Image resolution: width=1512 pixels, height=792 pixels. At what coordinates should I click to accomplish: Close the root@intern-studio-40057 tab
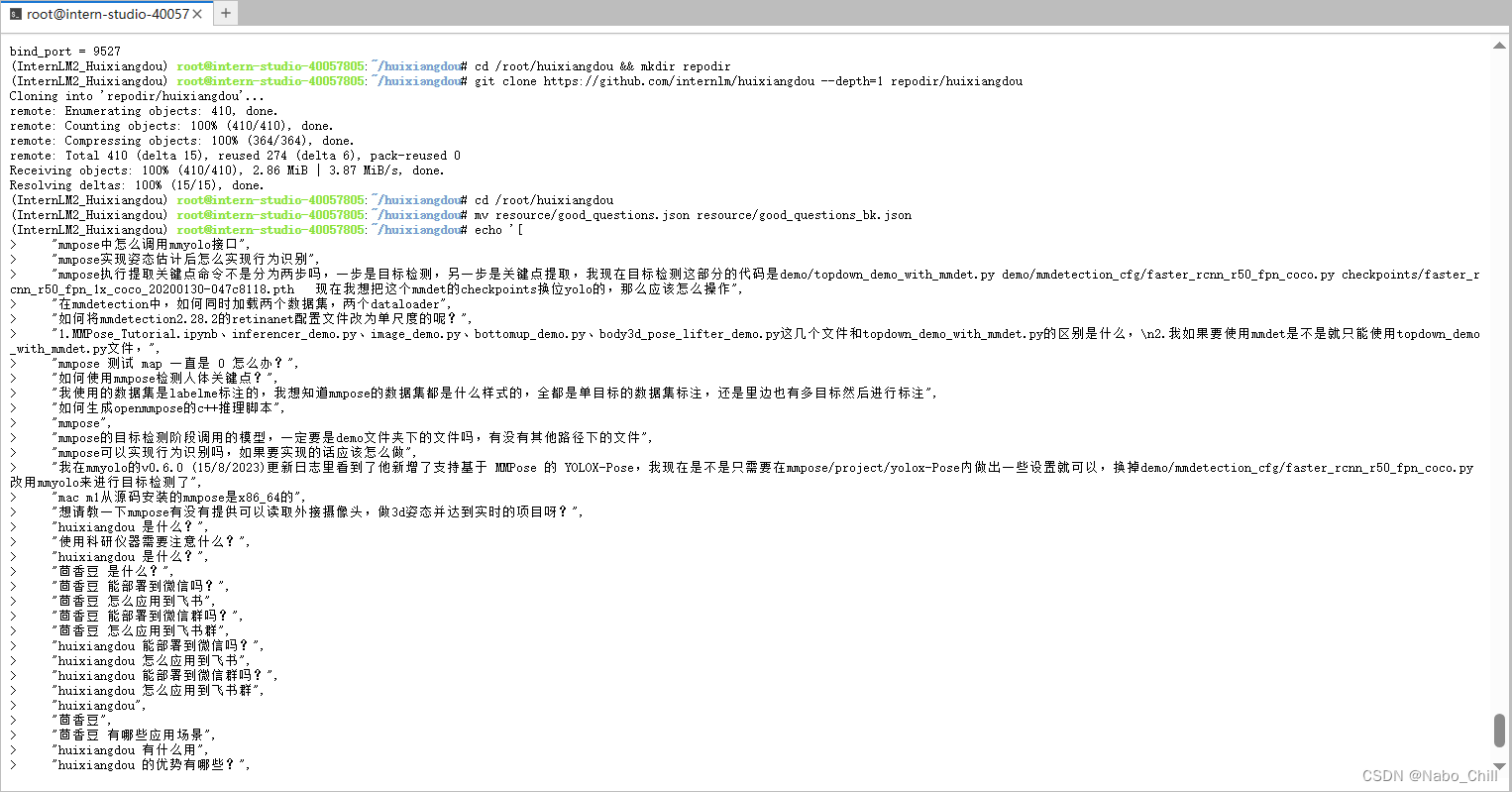point(198,14)
